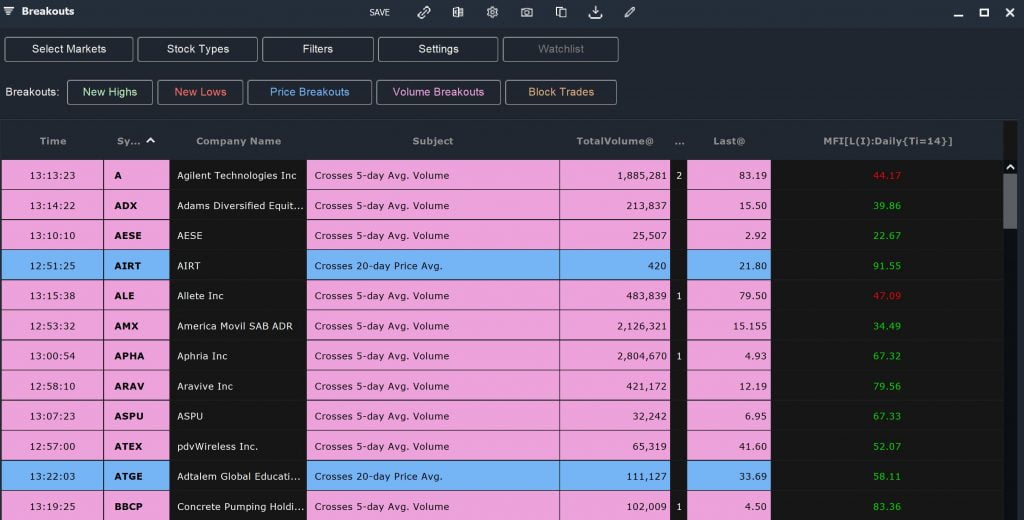Click the download export icon
The height and width of the screenshot is (520, 1024).
click(x=595, y=12)
